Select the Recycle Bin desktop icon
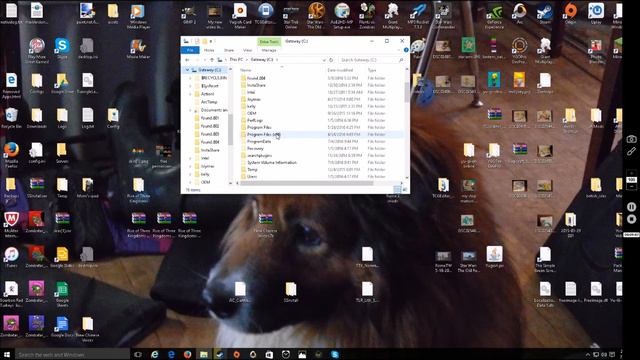The width and height of the screenshot is (640, 360). 11,118
